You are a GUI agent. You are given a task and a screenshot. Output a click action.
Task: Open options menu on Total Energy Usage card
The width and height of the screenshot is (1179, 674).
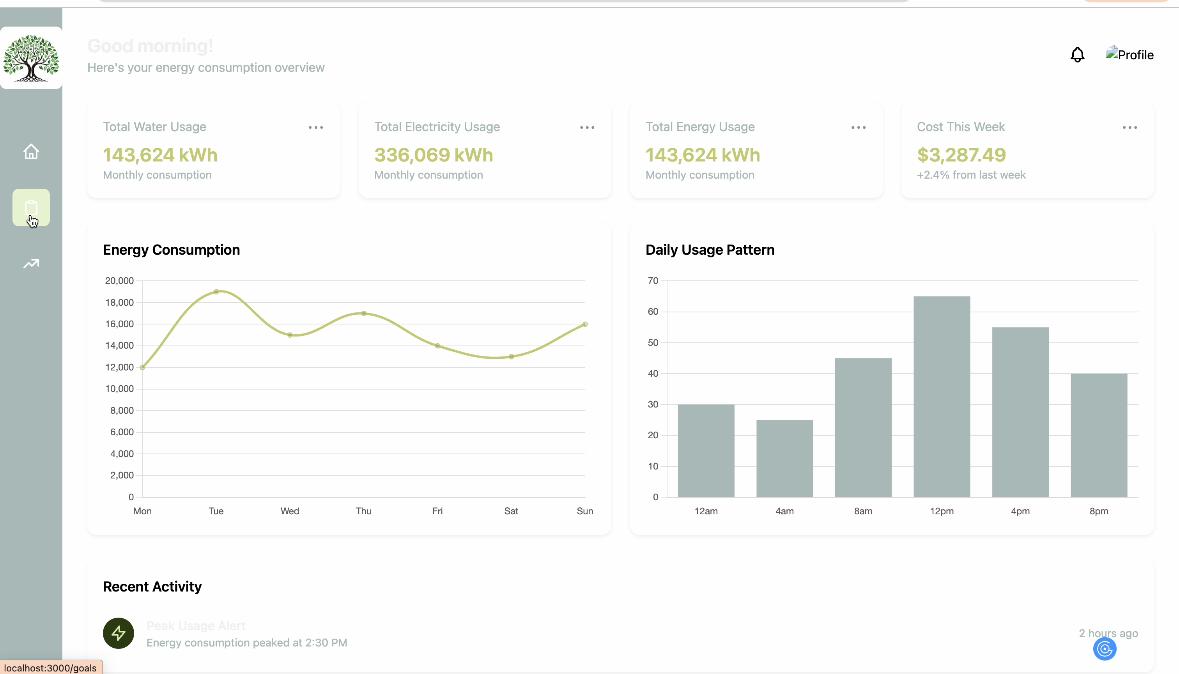[859, 128]
